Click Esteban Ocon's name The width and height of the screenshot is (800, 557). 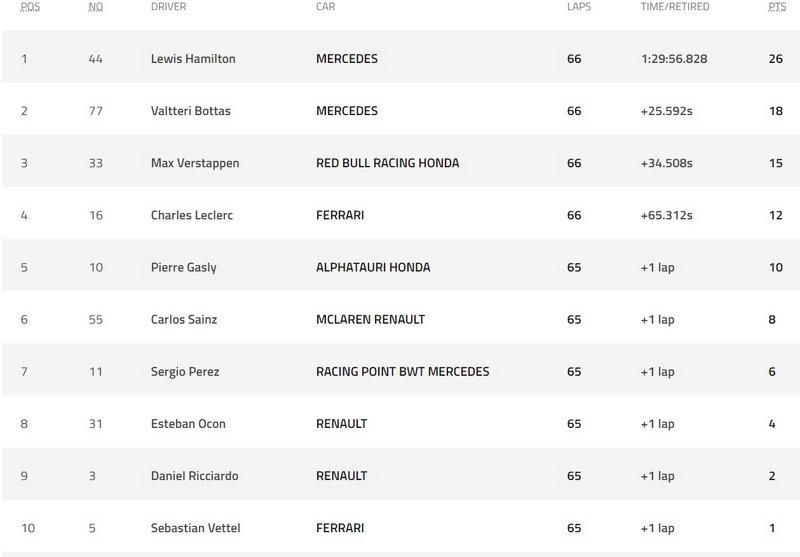pyautogui.click(x=187, y=424)
